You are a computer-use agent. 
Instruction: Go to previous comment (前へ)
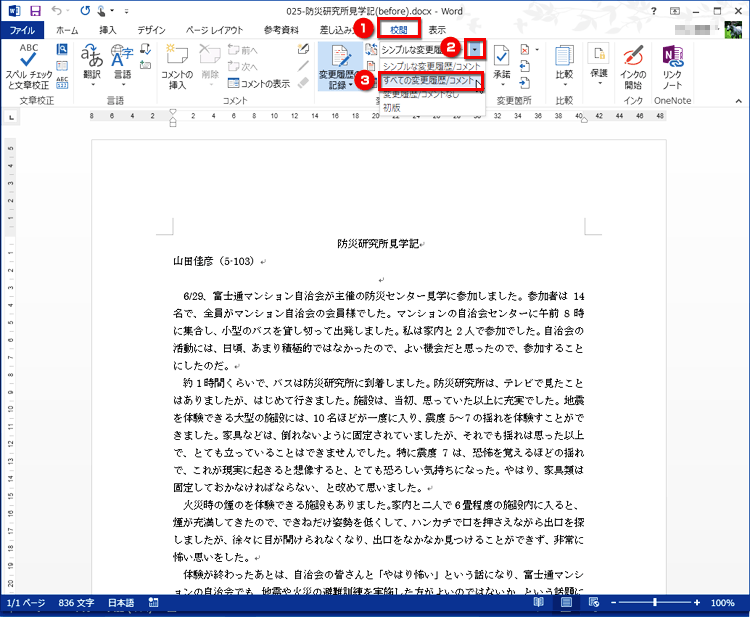coord(243,50)
